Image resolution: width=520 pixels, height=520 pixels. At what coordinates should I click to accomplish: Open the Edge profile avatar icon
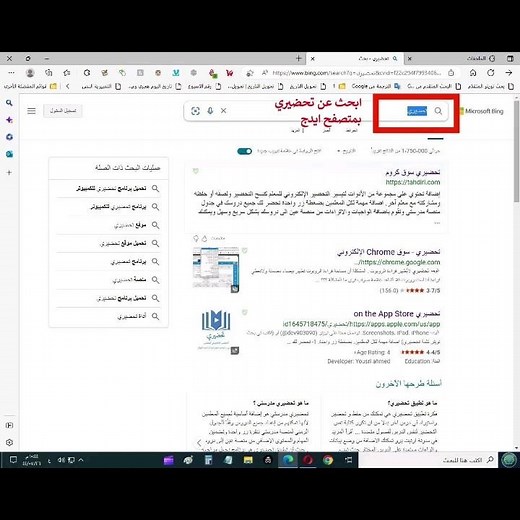click(x=30, y=73)
